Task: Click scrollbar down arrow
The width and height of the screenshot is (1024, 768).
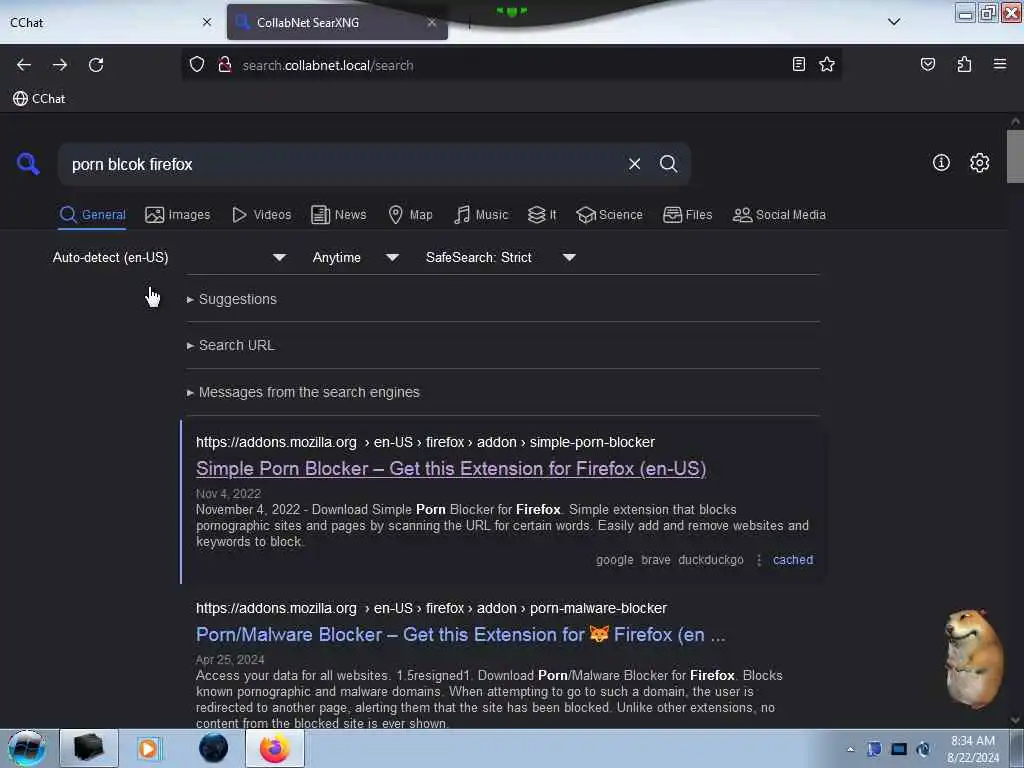Action: coord(1014,720)
